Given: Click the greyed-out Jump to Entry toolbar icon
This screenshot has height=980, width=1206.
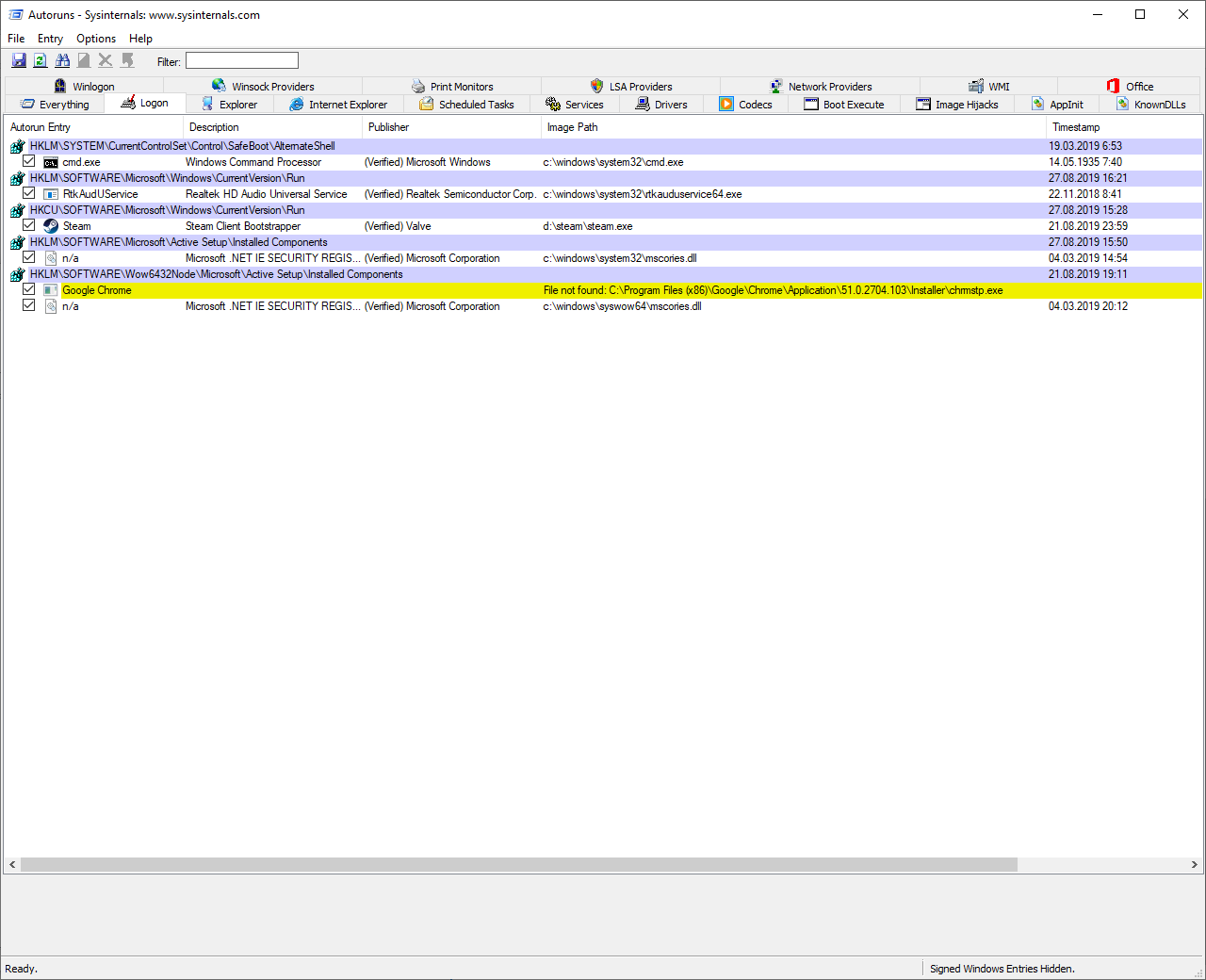Looking at the screenshot, I should [x=127, y=60].
